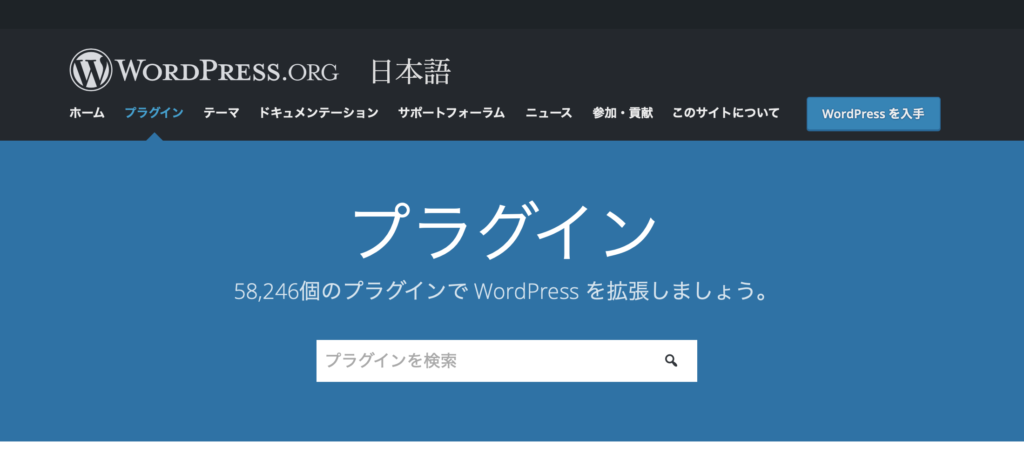The image size is (1024, 475).
Task: Click the large プラグイン page heading
Action: (x=506, y=231)
